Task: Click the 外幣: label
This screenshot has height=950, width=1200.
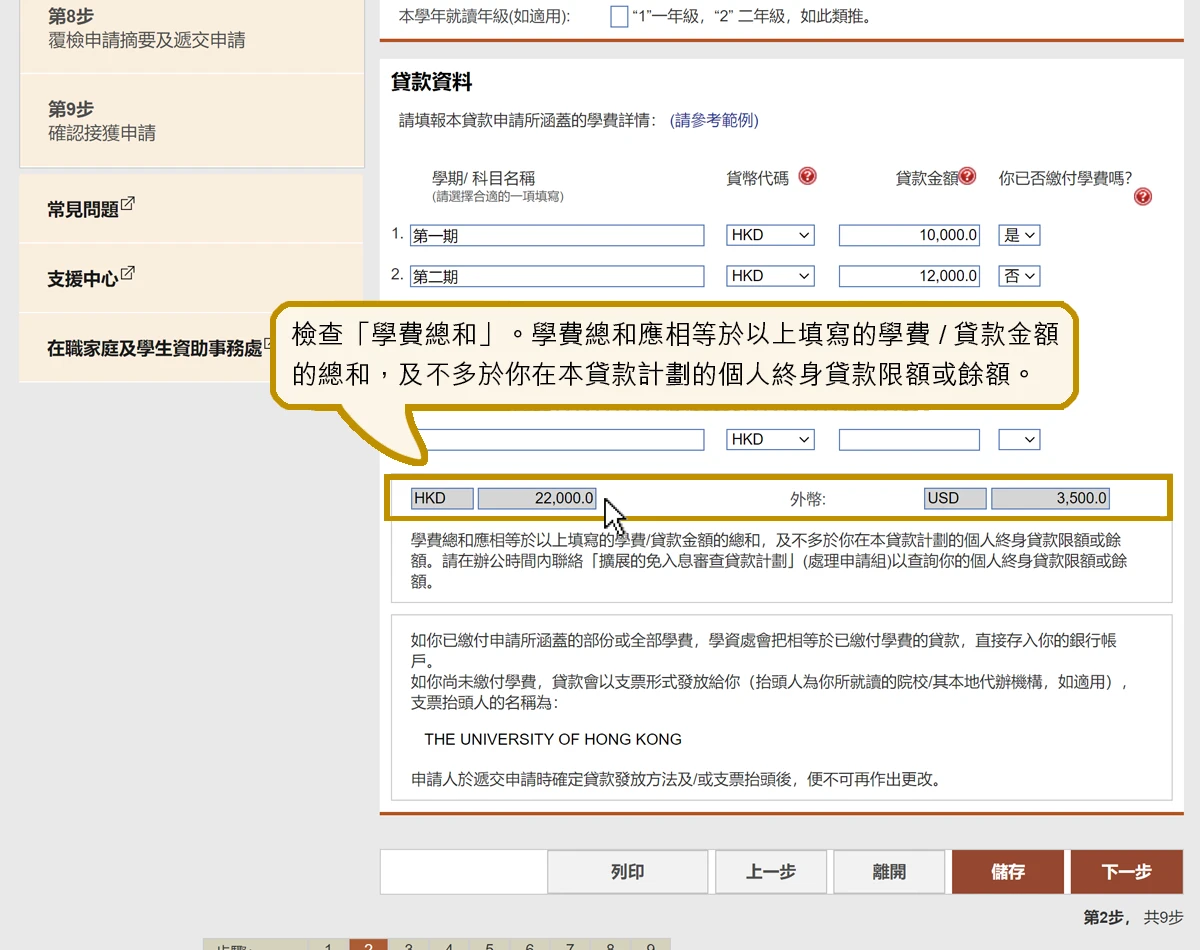Action: click(808, 499)
